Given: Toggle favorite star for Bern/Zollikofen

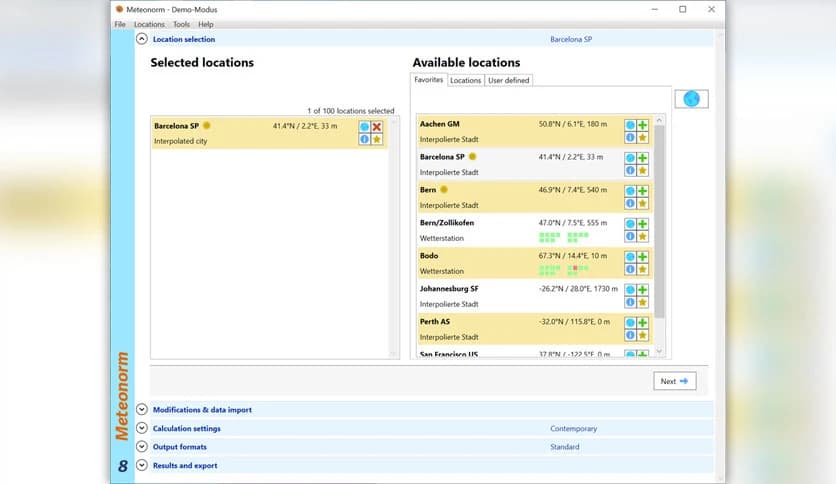Looking at the screenshot, I should coord(642,236).
